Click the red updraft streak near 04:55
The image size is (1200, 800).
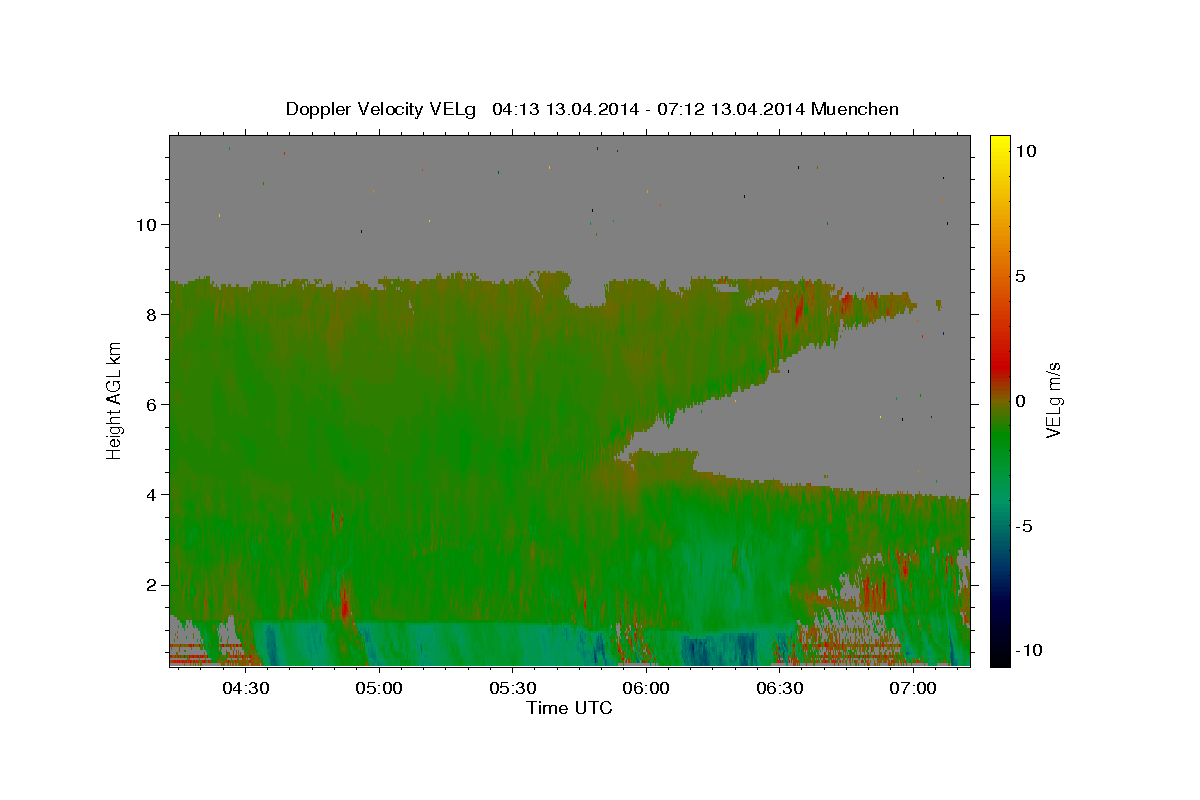pos(345,603)
